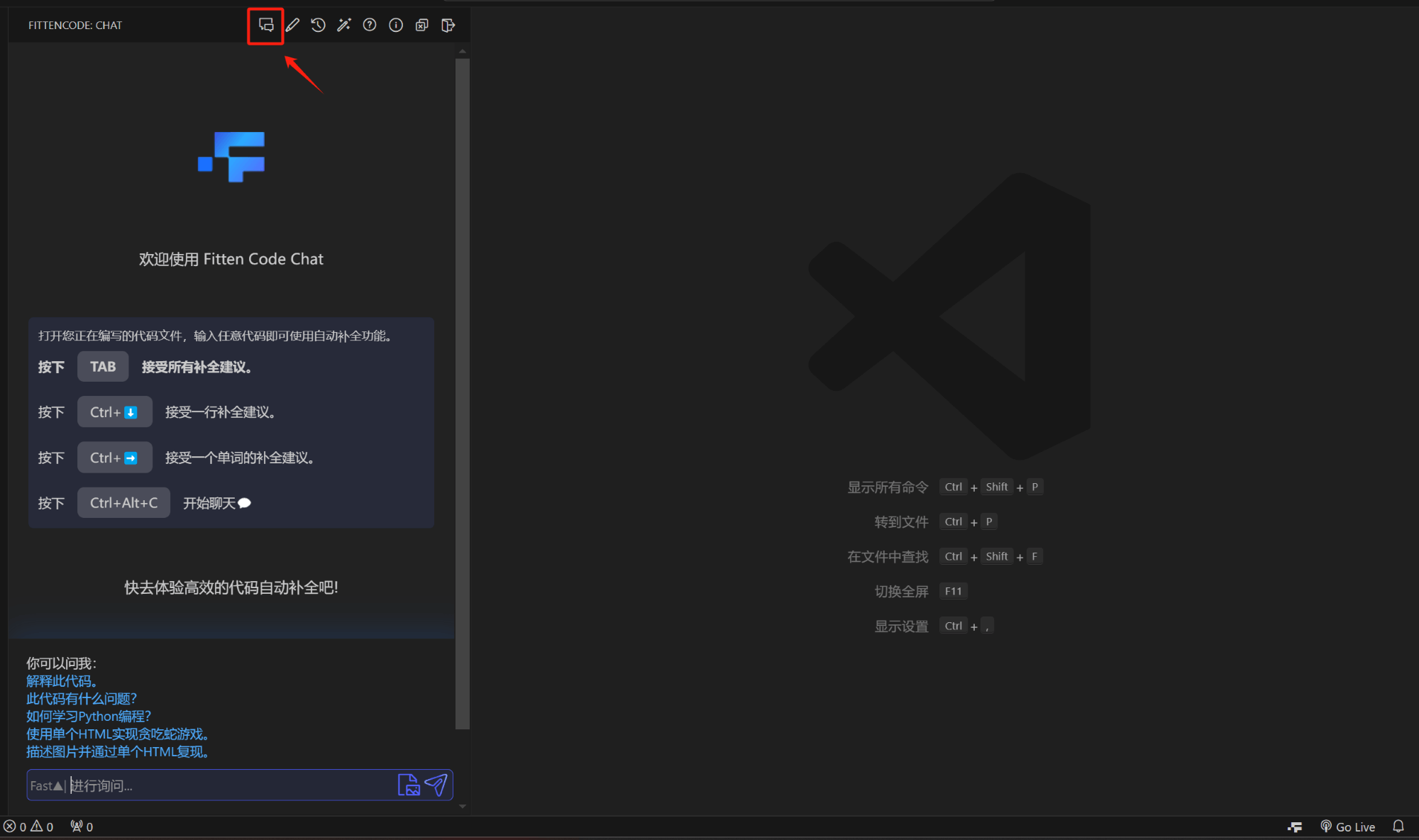Screen dimensions: 1419x840
Task: Click the magic wand AI assistant icon
Action: click(343, 25)
